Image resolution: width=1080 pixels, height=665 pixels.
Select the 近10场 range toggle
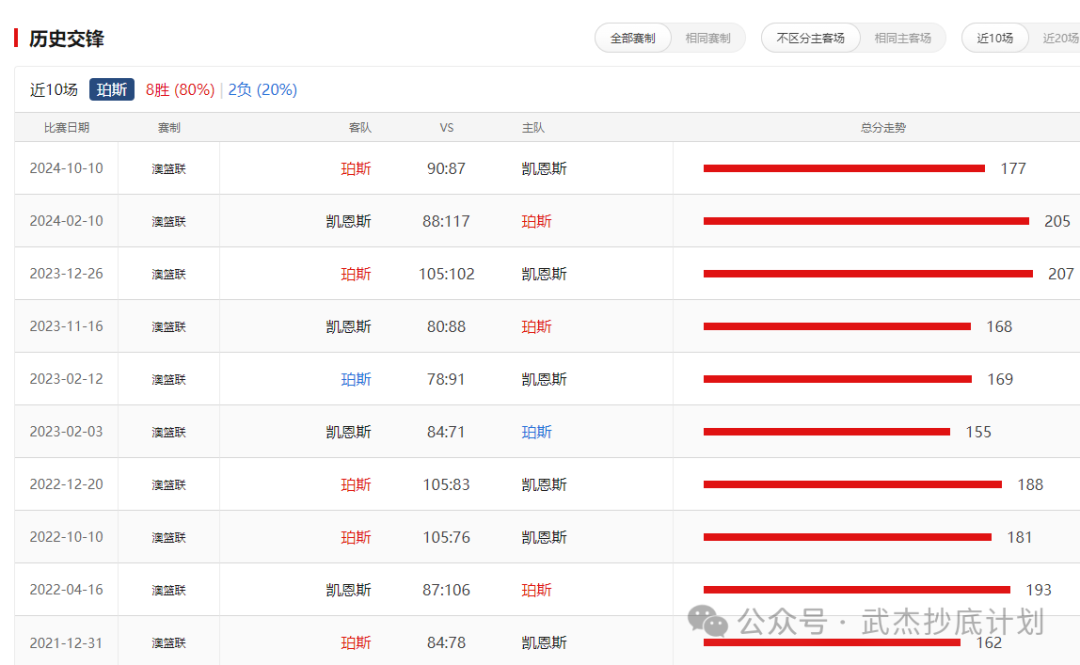(995, 38)
